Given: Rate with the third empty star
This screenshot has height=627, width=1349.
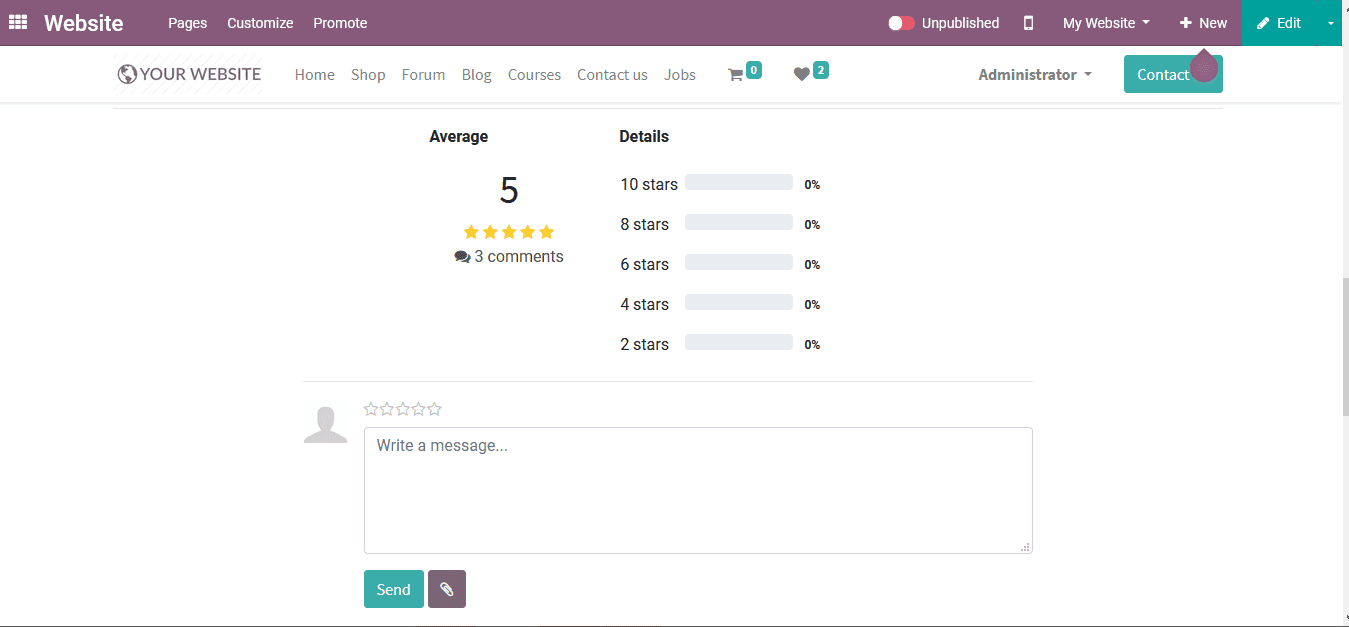Looking at the screenshot, I should (403, 409).
